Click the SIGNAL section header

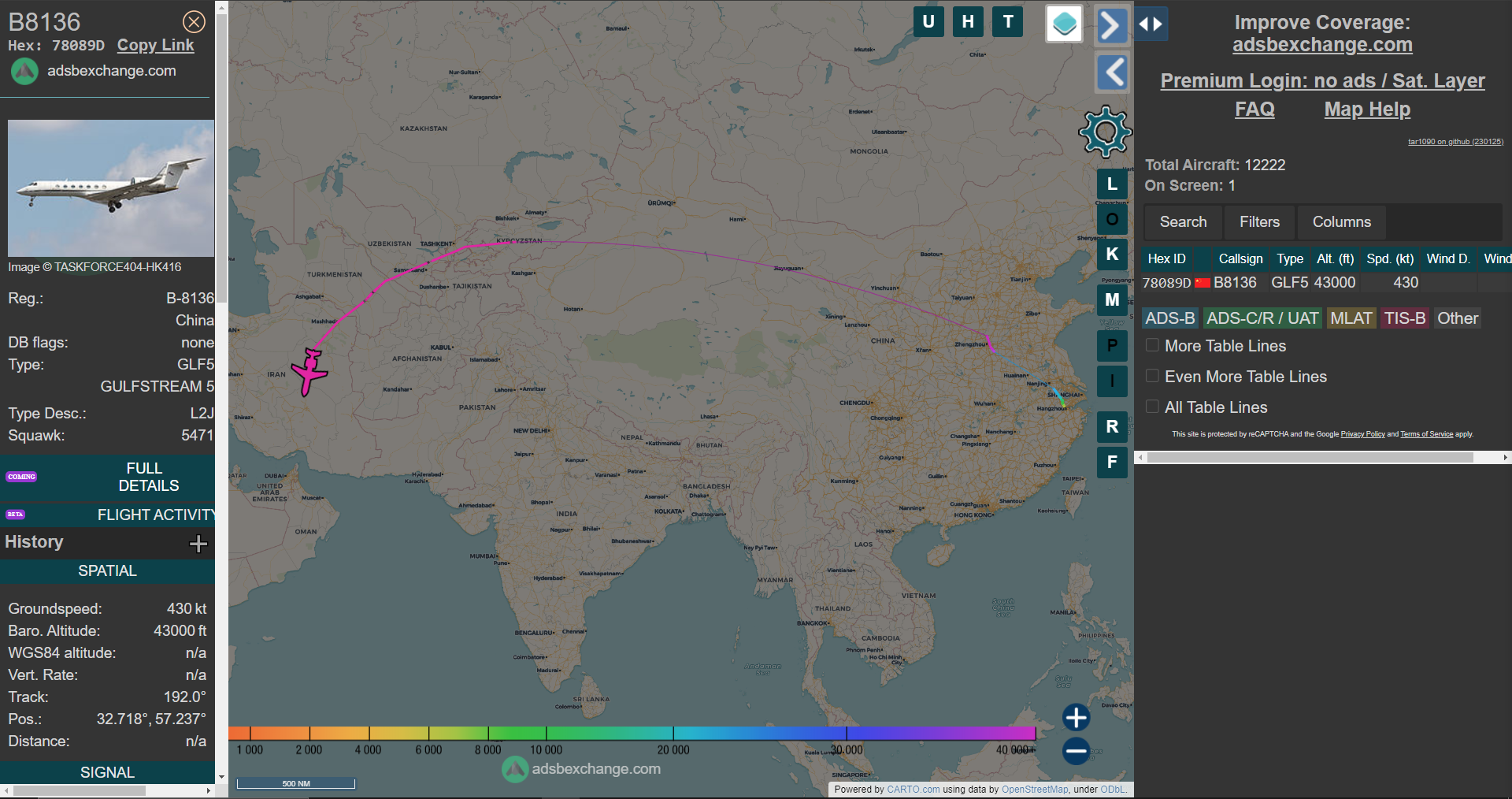(107, 772)
